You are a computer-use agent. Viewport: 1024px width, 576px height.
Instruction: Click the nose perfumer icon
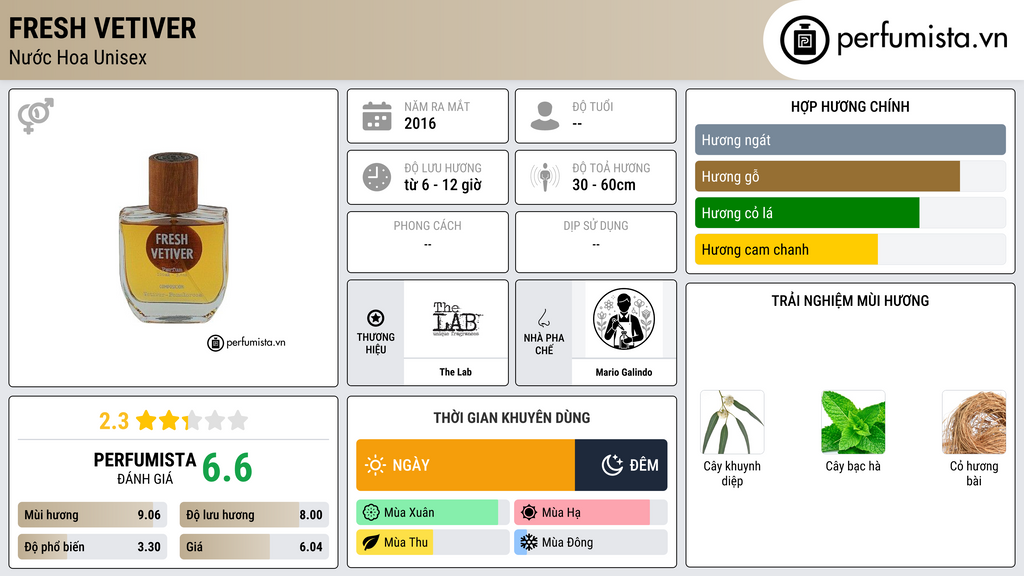[x=543, y=318]
